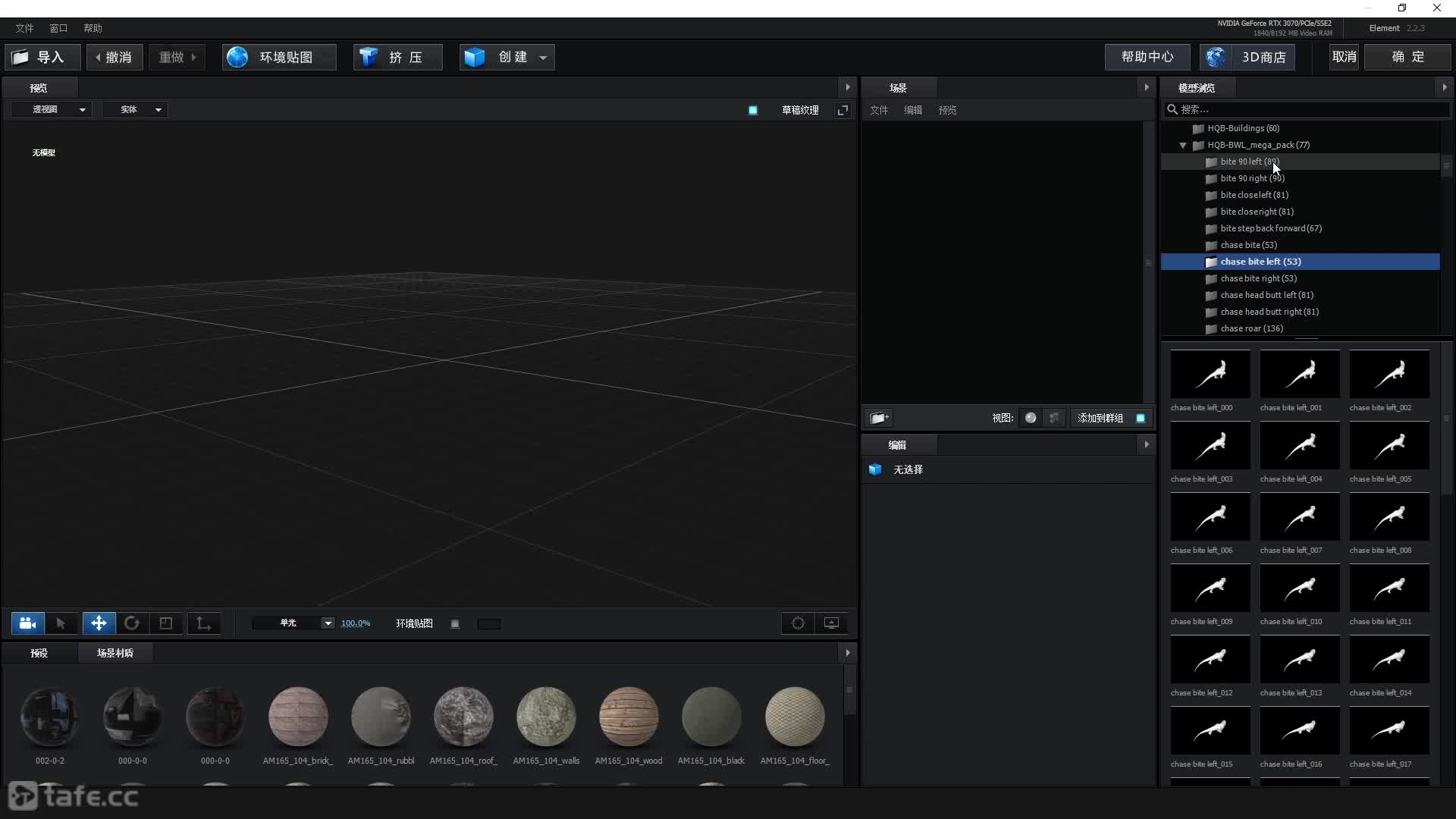The height and width of the screenshot is (819, 1456).
Task: Open the Window (窗口) menu
Action: click(x=58, y=28)
